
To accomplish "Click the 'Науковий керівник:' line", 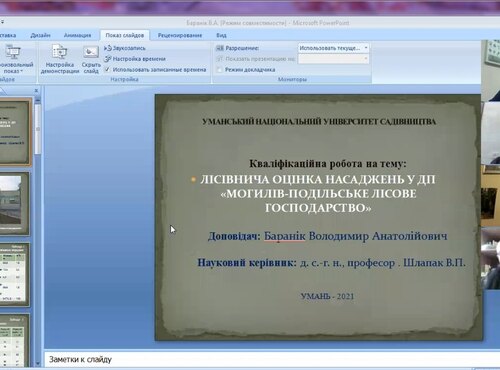I will click(x=331, y=263).
